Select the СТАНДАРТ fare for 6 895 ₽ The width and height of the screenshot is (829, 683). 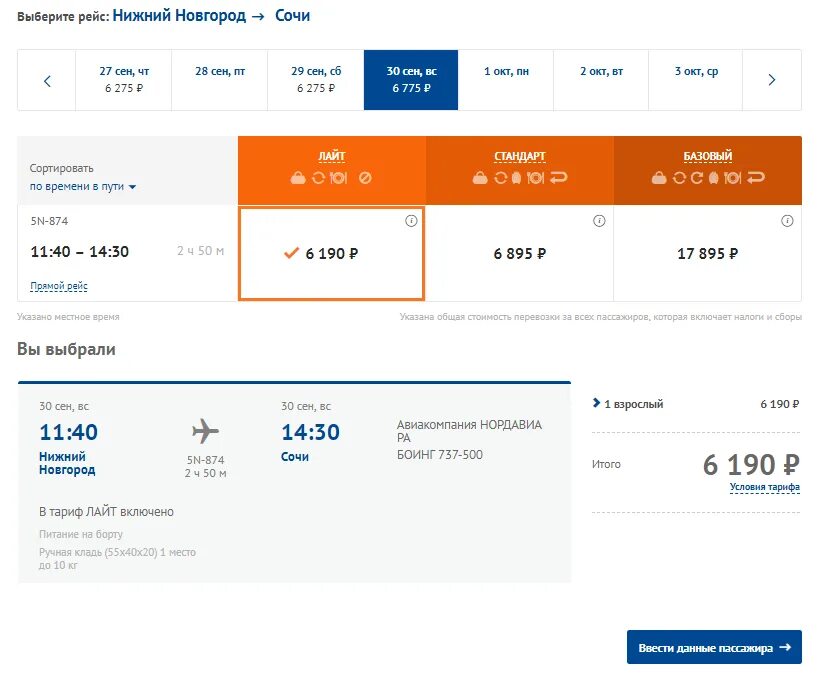click(x=520, y=254)
